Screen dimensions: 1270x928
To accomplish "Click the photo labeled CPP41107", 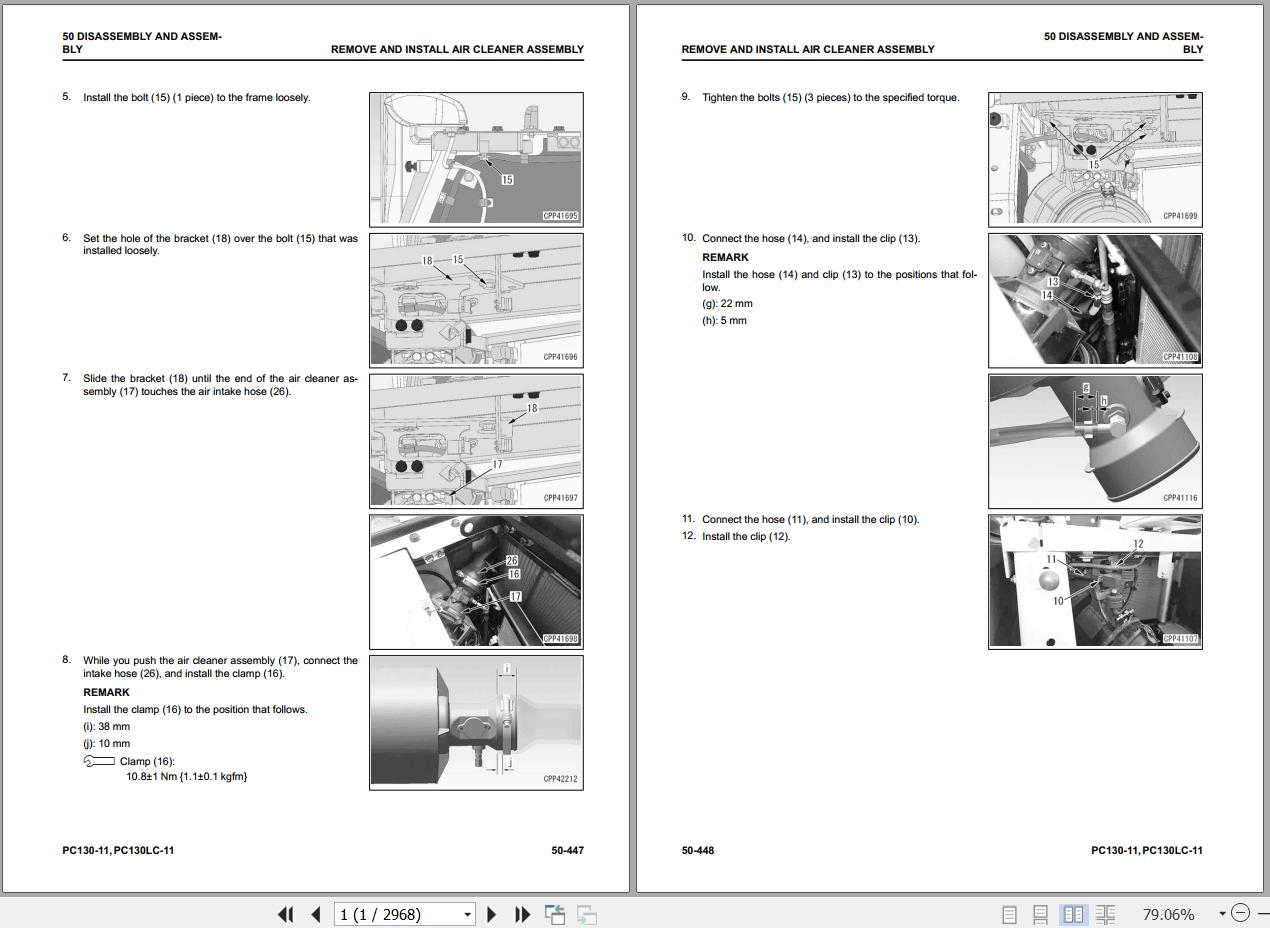I will (x=1095, y=582).
